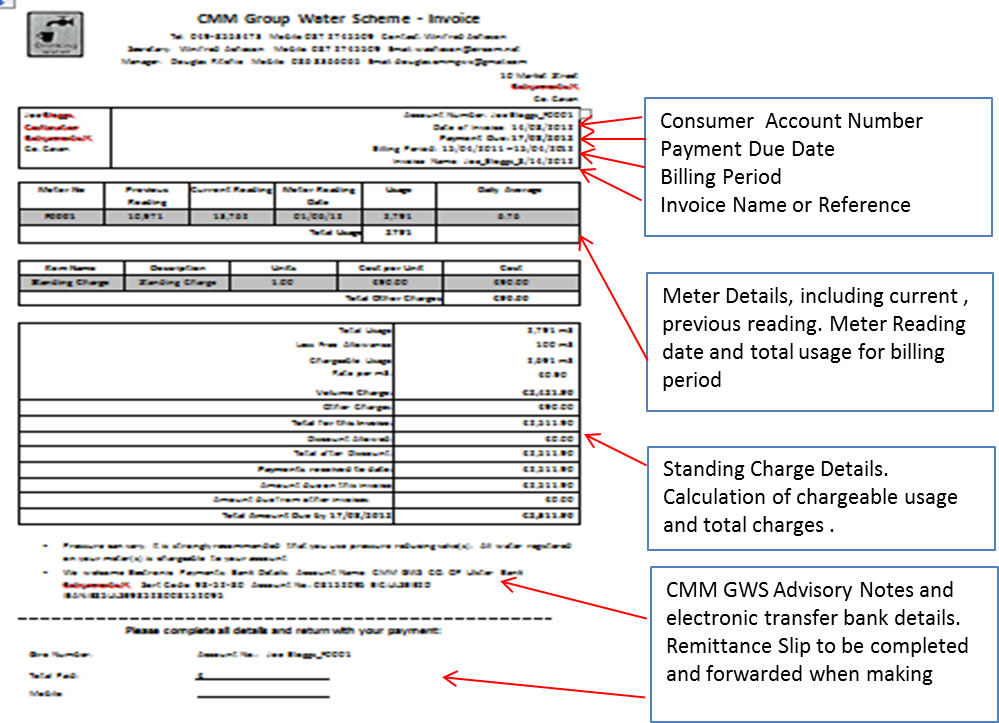The height and width of the screenshot is (723, 999).
Task: Click the Total Paid input line
Action: coord(264,677)
